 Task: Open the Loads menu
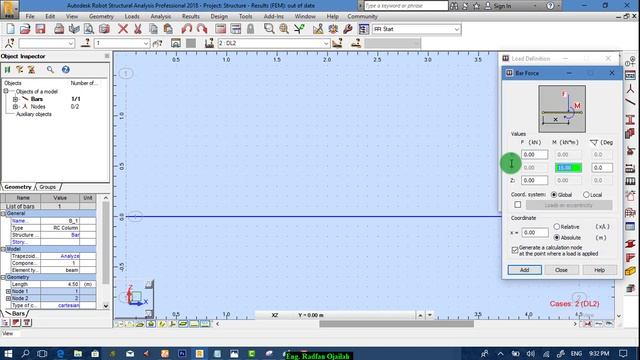132,16
